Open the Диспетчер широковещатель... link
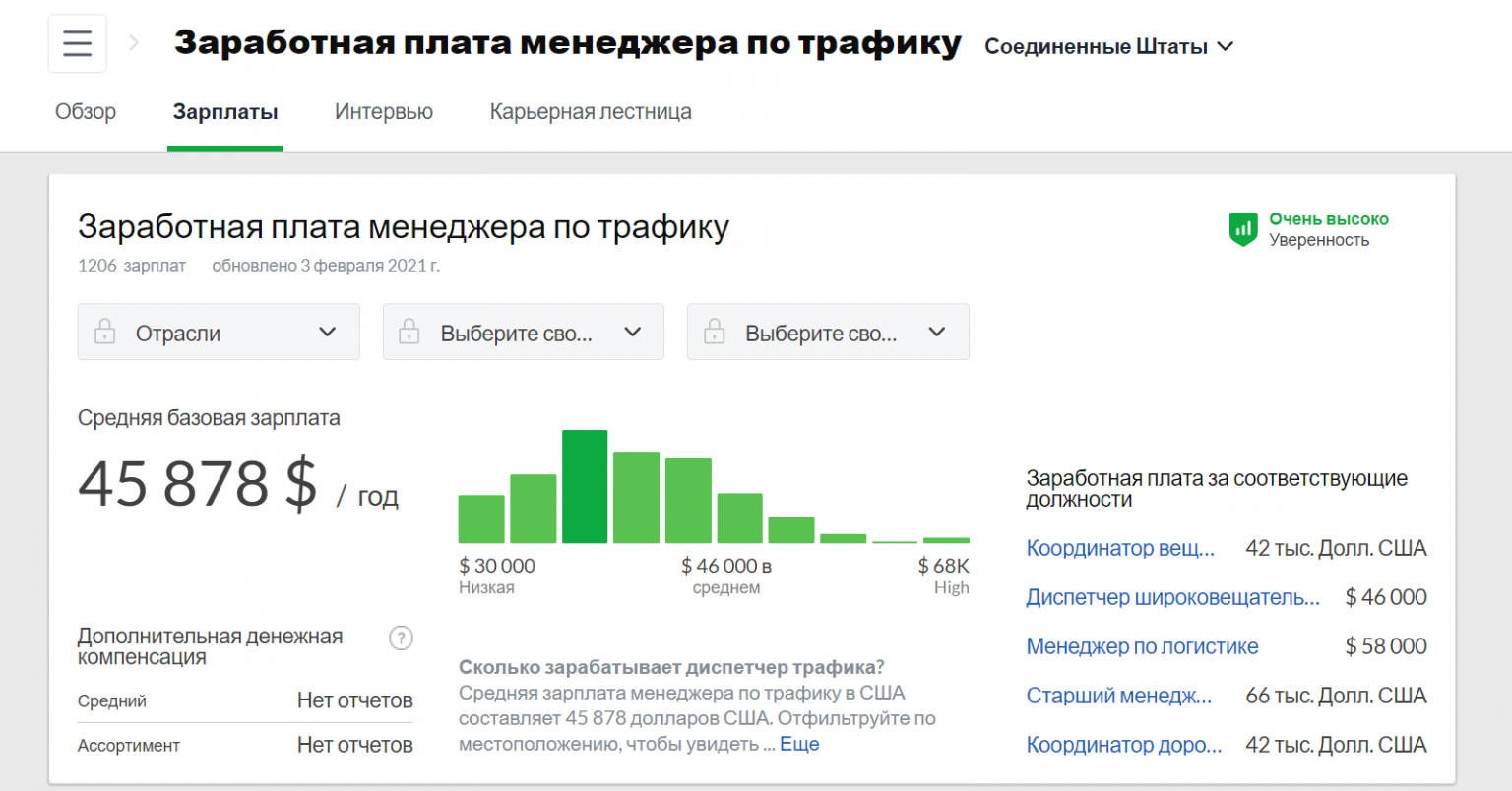 [x=1173, y=597]
